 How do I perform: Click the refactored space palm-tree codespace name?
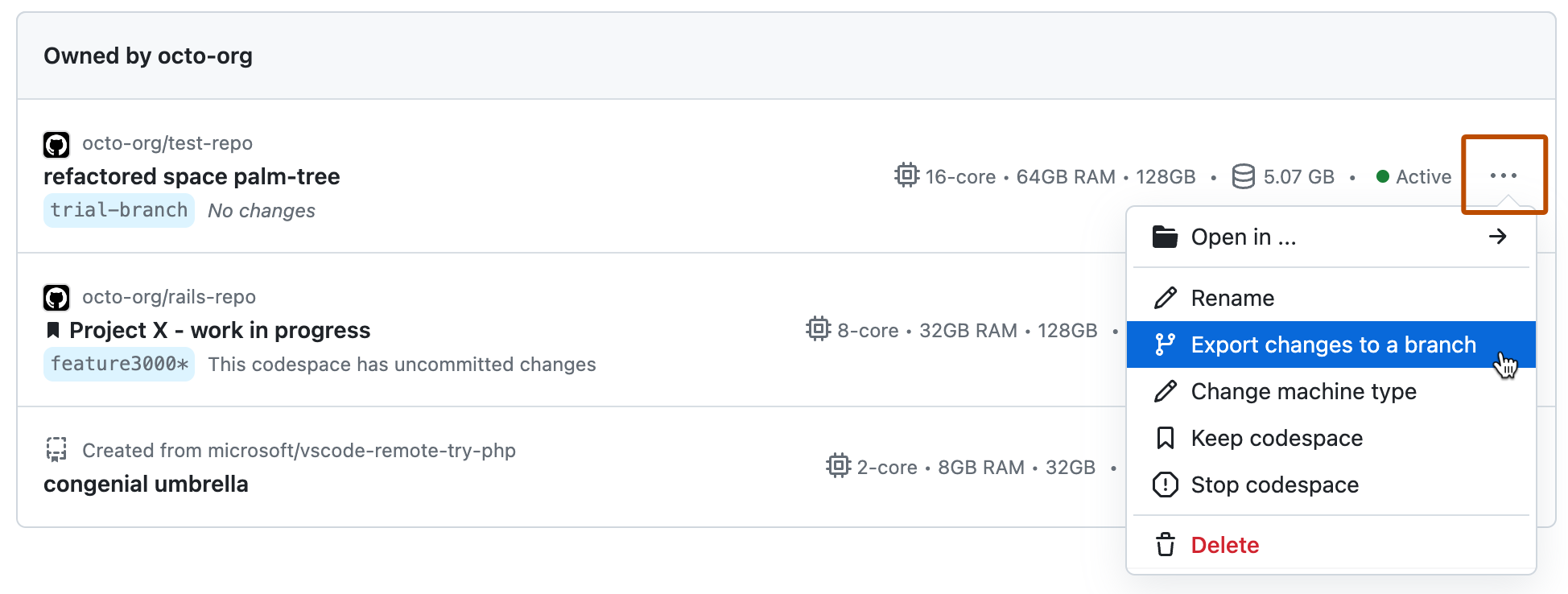click(191, 176)
